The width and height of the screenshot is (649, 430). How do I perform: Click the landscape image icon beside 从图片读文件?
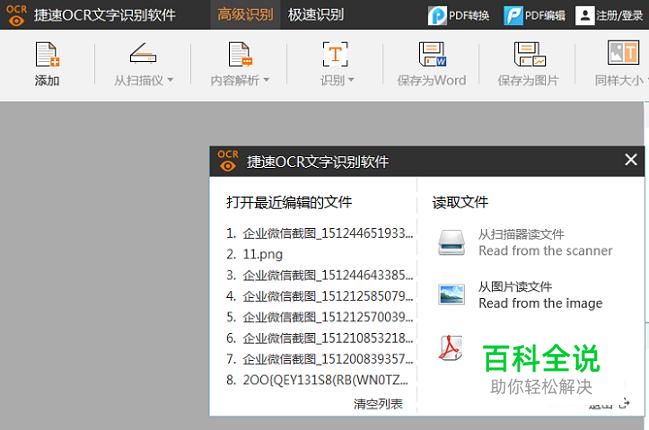(x=452, y=295)
